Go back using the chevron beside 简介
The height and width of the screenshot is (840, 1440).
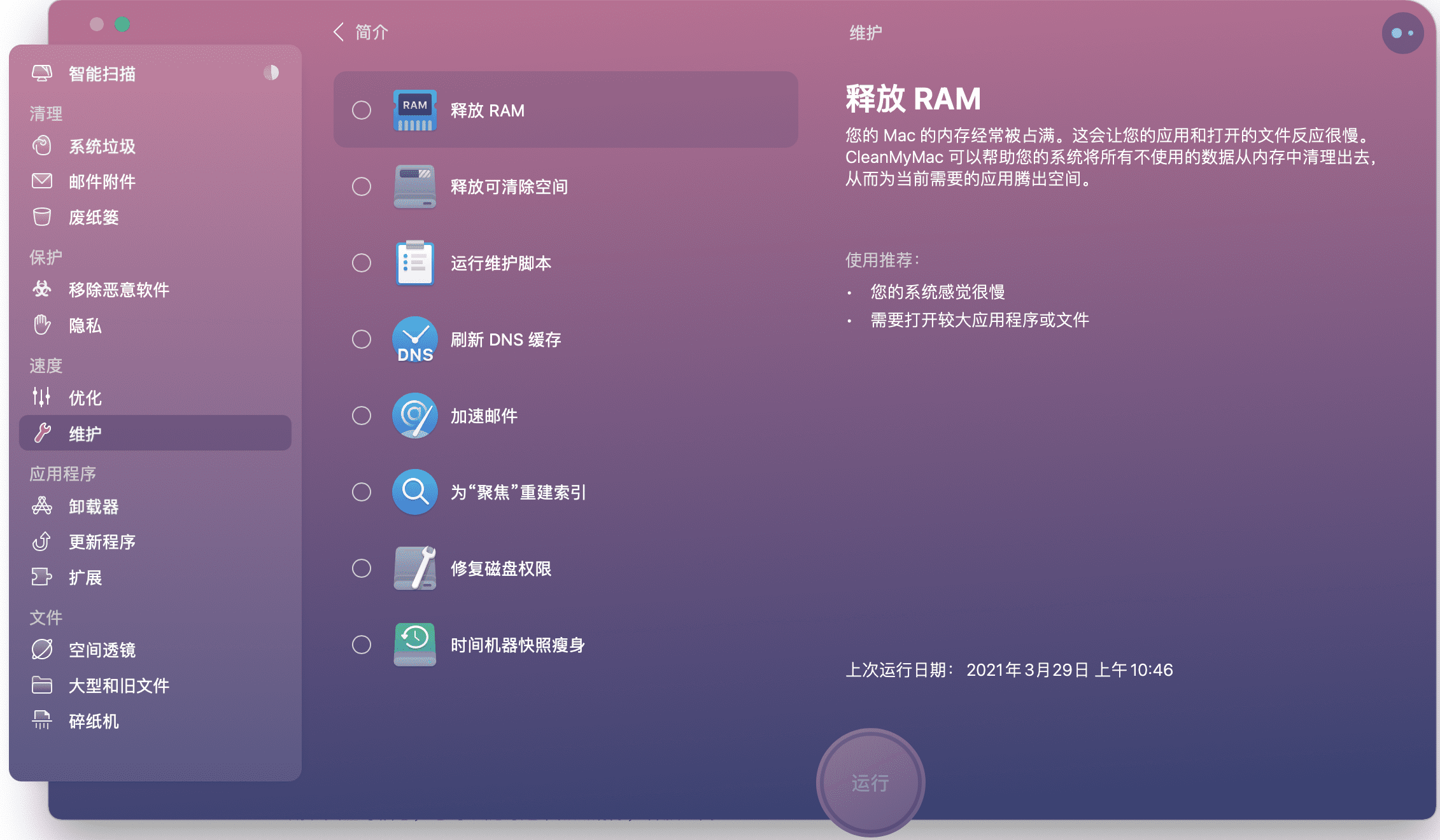click(x=339, y=32)
